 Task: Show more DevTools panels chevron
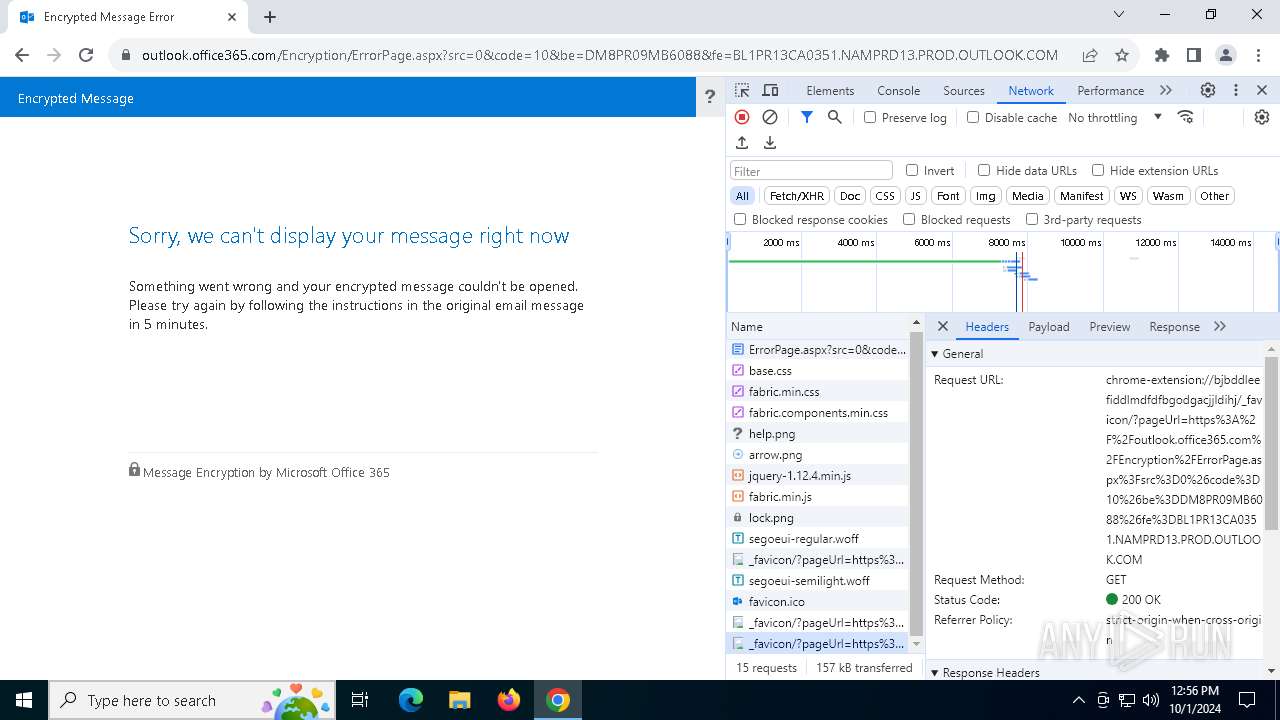click(x=1166, y=90)
